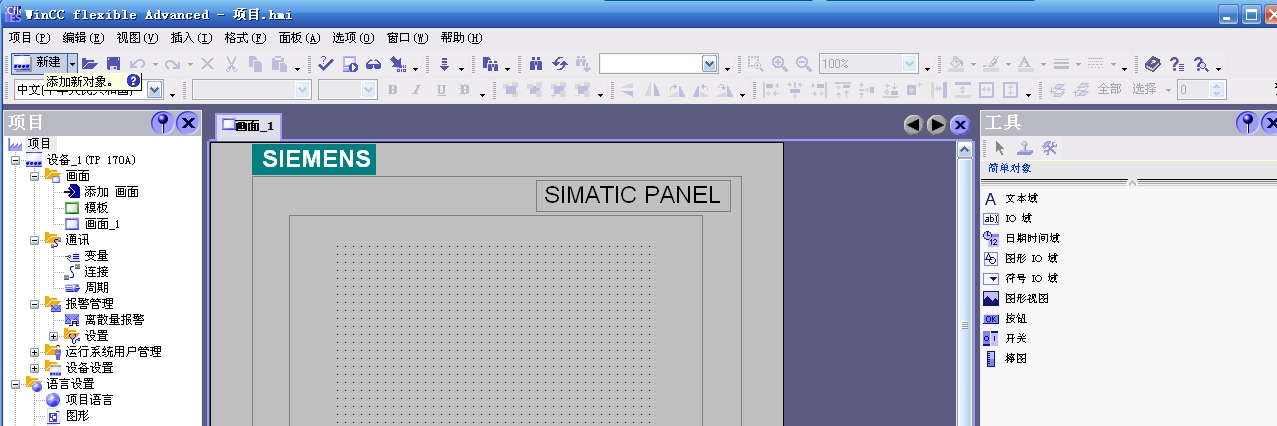Open 变量 under 通讯 in project tree
This screenshot has height=426, width=1277.
pyautogui.click(x=96, y=256)
